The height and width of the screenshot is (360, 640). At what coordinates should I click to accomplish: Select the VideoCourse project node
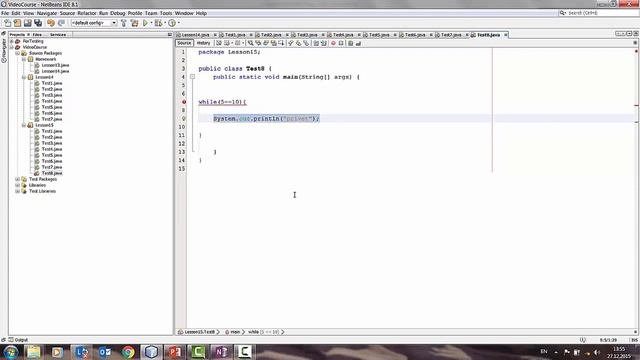coord(35,47)
